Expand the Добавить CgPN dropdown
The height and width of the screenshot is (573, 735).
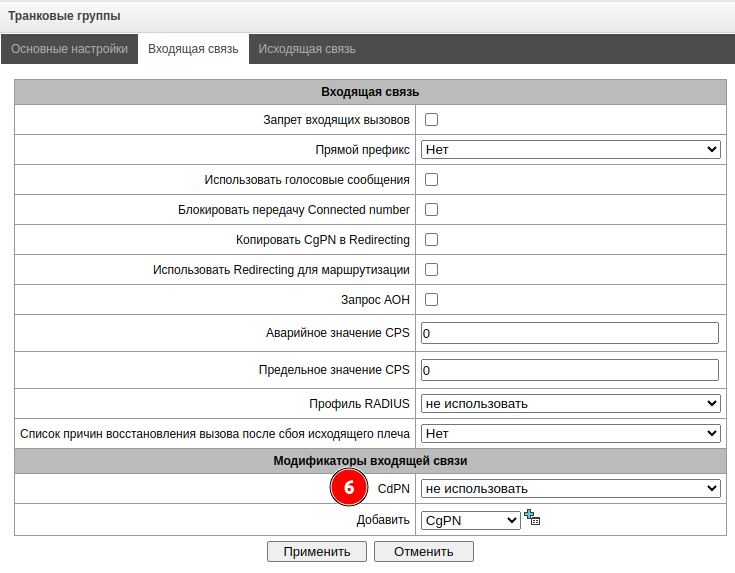point(470,519)
